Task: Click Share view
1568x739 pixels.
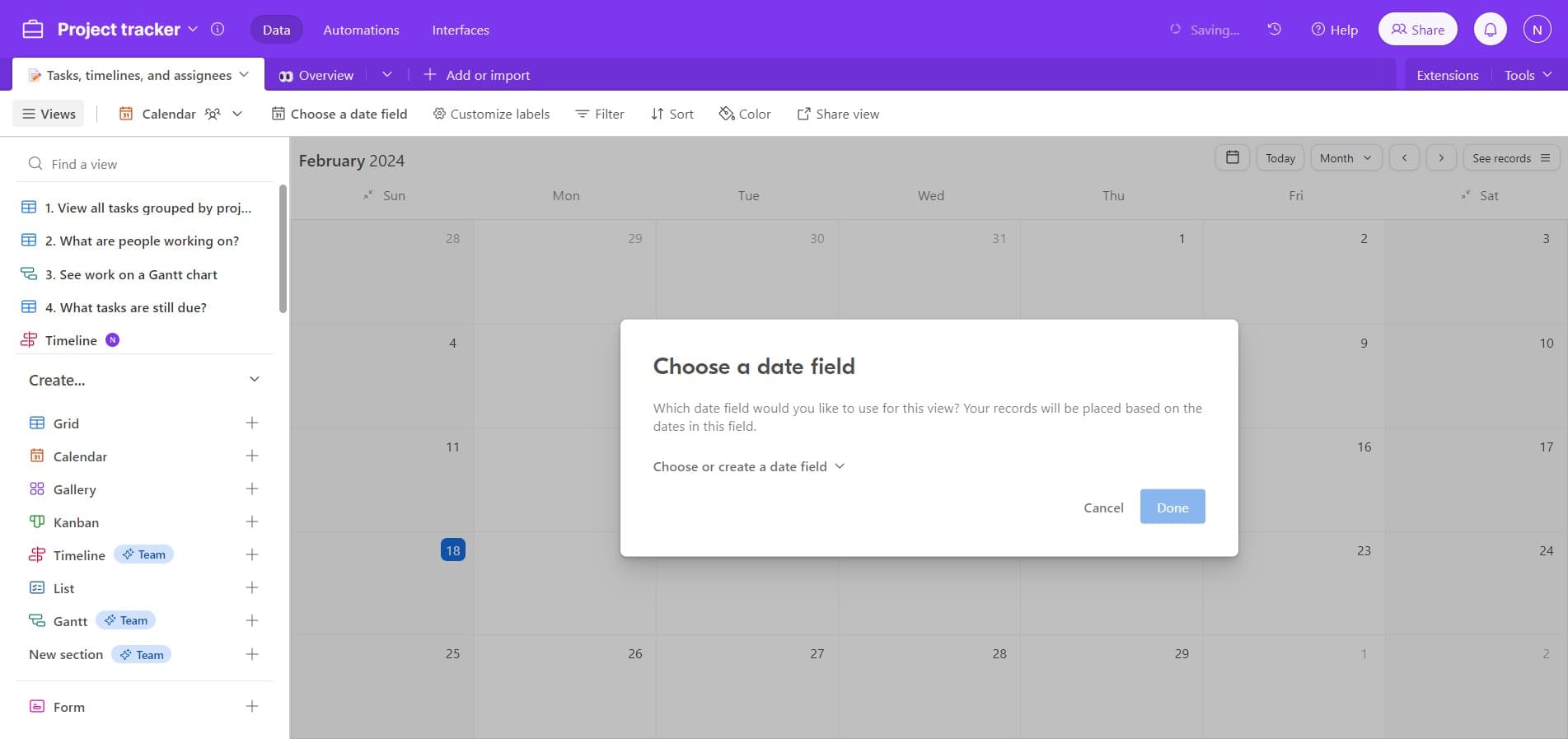Action: pos(838,114)
